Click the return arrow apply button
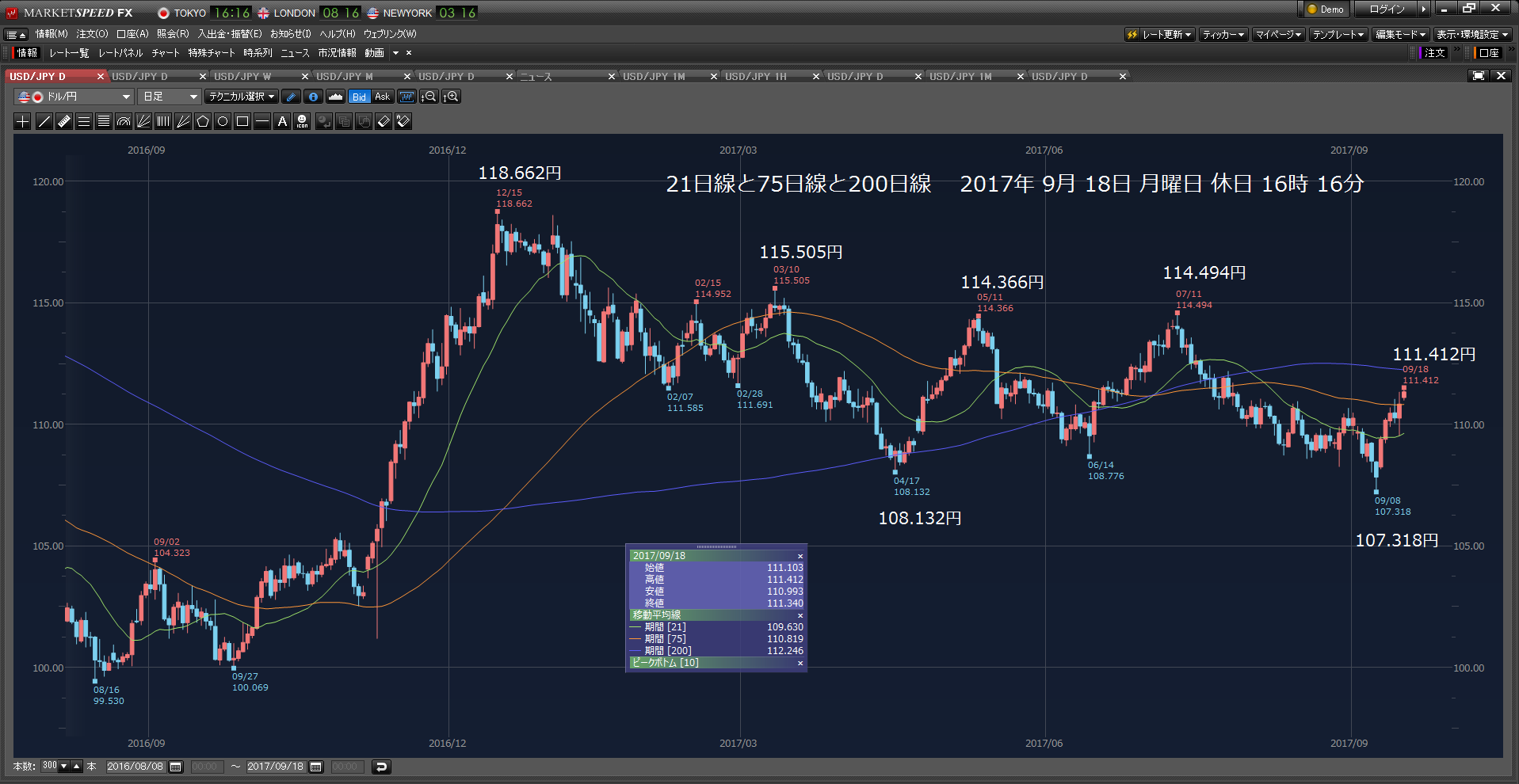Image resolution: width=1519 pixels, height=784 pixels. pos(381,767)
